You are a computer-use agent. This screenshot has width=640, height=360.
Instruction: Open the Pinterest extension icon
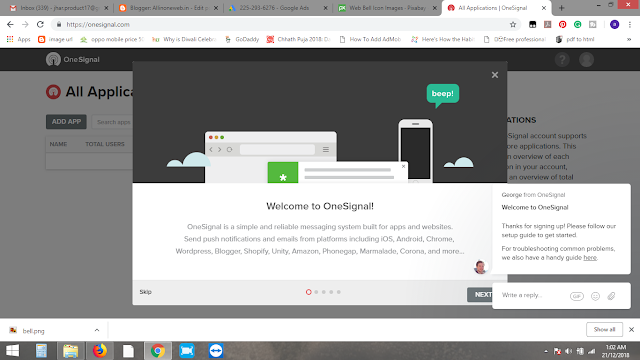click(562, 24)
